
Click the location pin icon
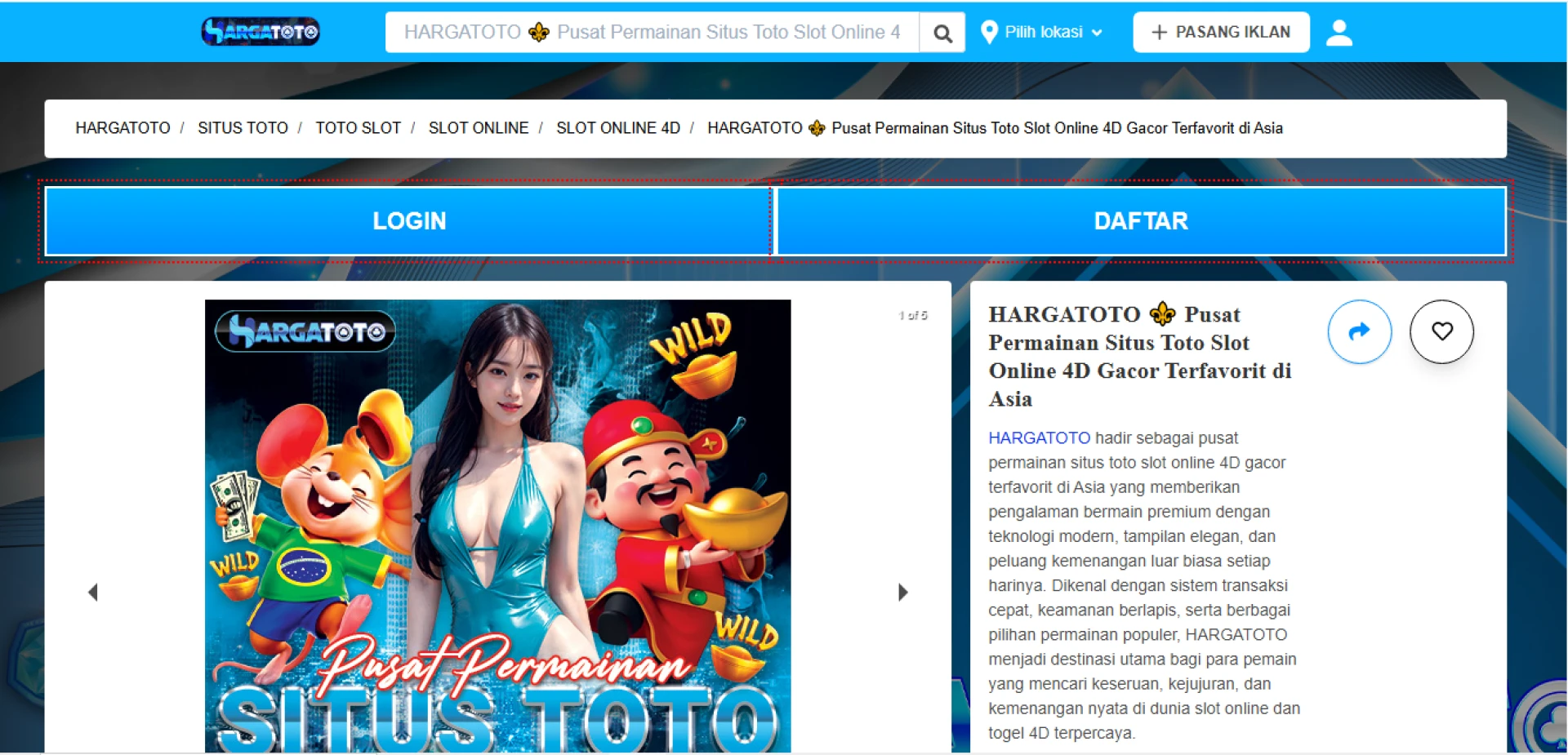(989, 32)
